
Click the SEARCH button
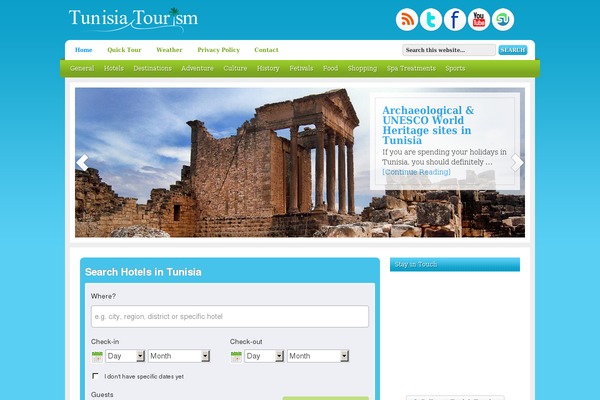point(513,50)
